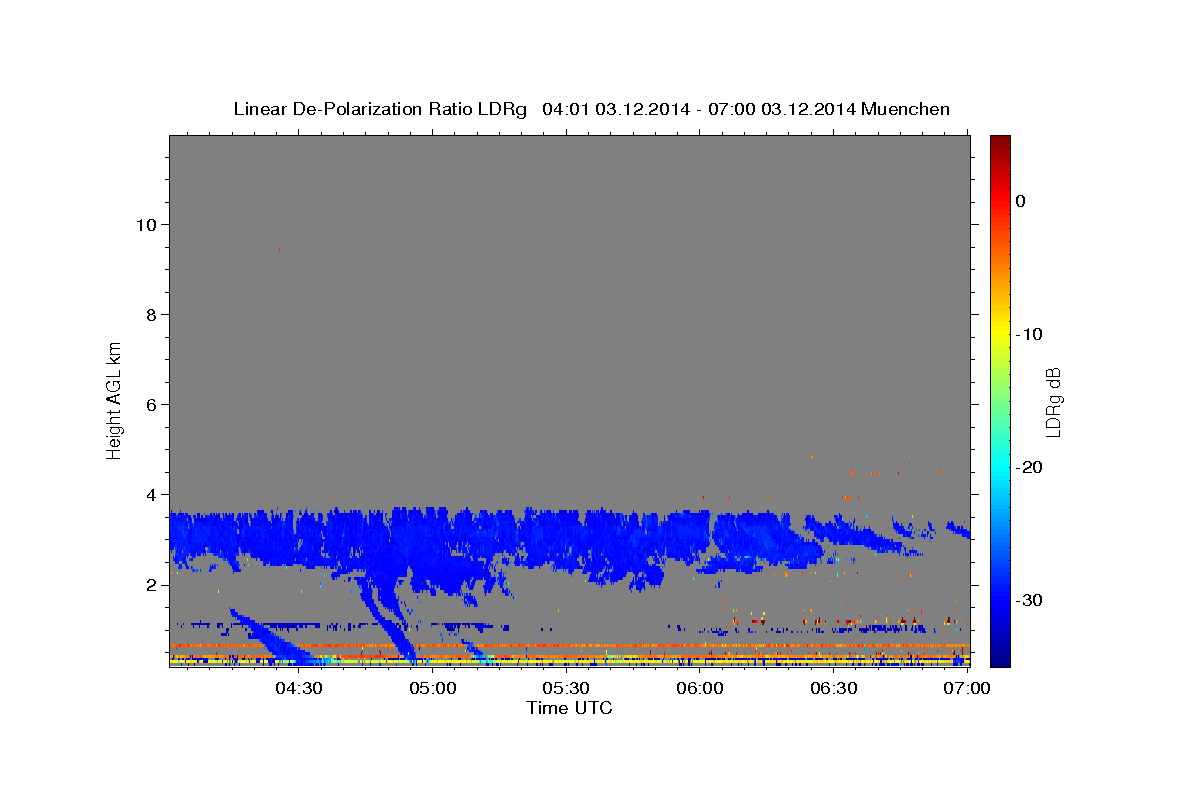Click the height tick label '4'
This screenshot has width=1200, height=800.
click(151, 495)
